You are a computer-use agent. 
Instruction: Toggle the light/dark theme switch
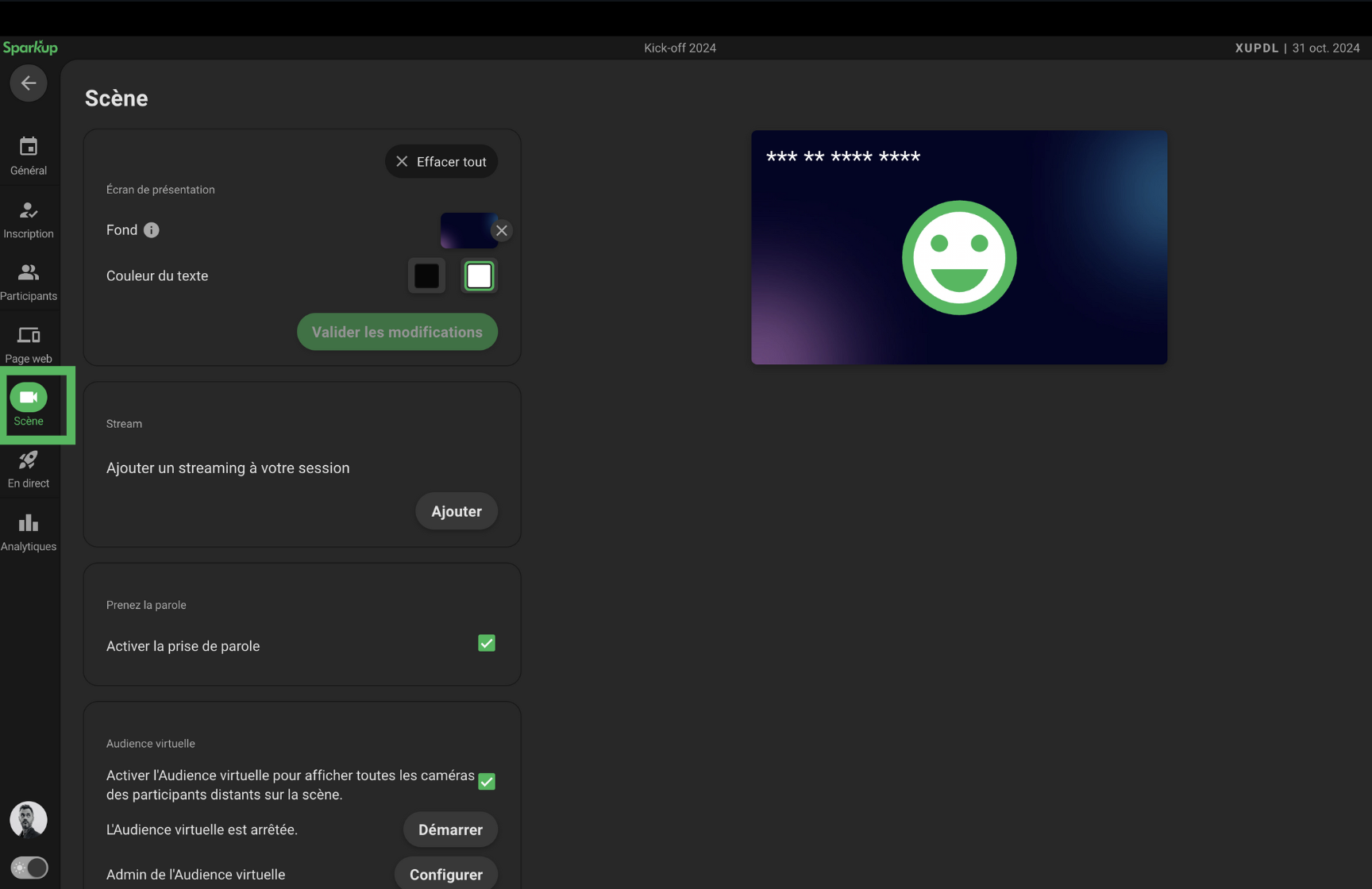(x=29, y=868)
